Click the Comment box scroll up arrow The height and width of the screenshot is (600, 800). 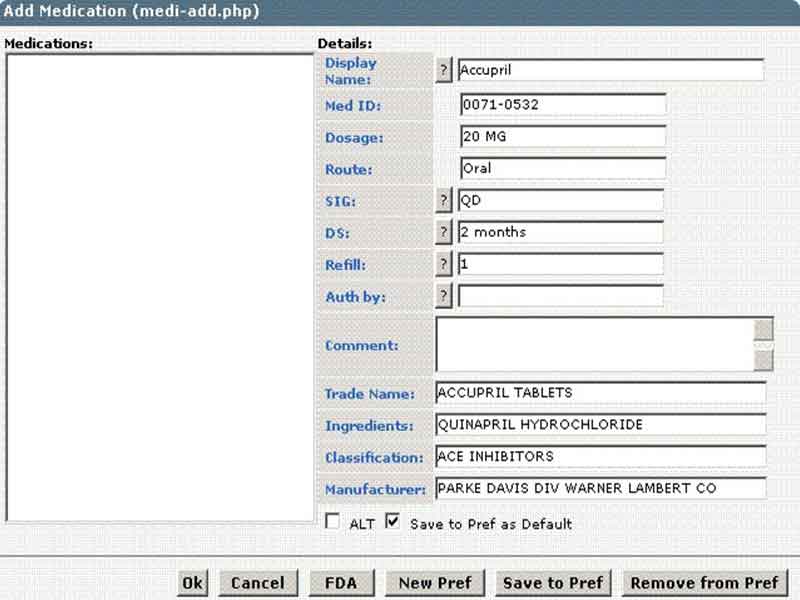tap(763, 330)
